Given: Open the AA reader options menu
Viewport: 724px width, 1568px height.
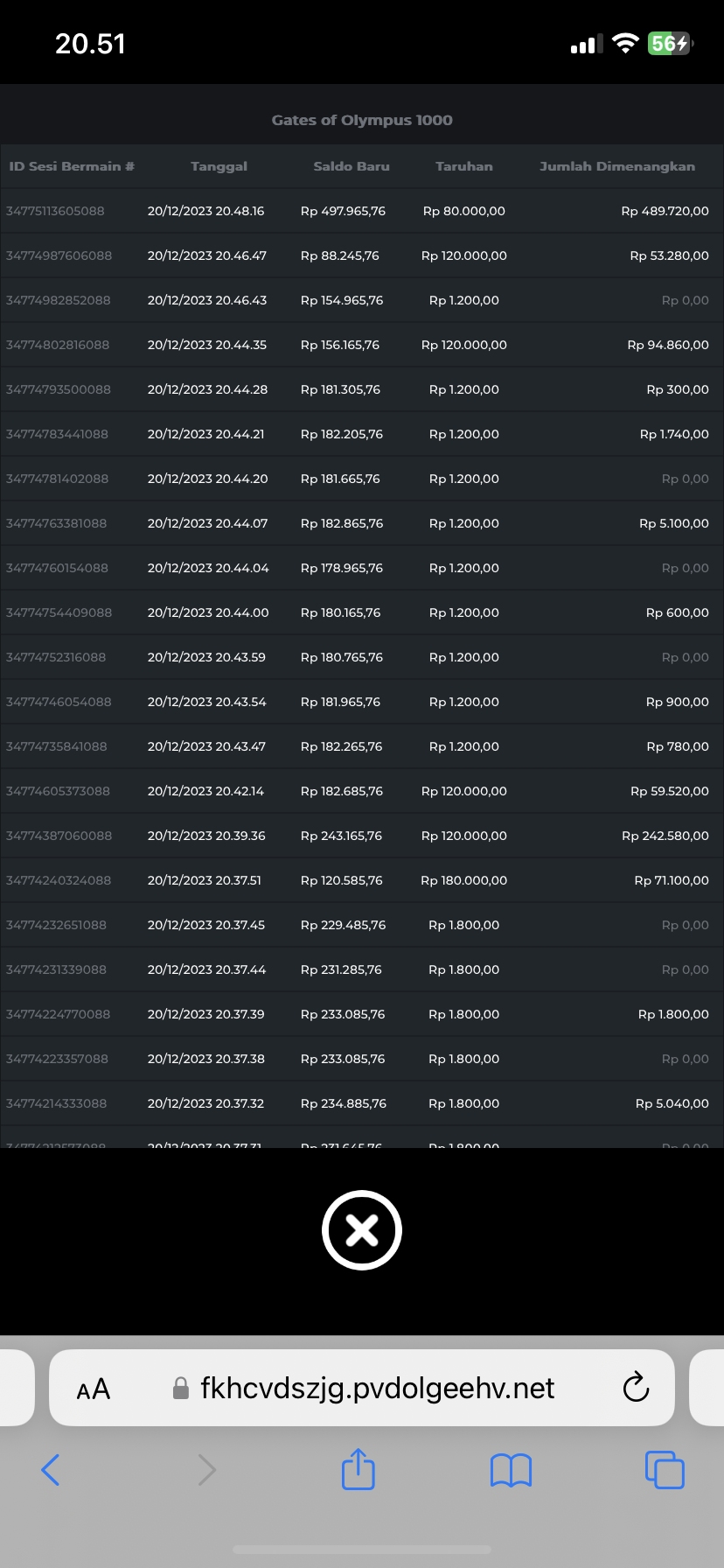Looking at the screenshot, I should [94, 1389].
